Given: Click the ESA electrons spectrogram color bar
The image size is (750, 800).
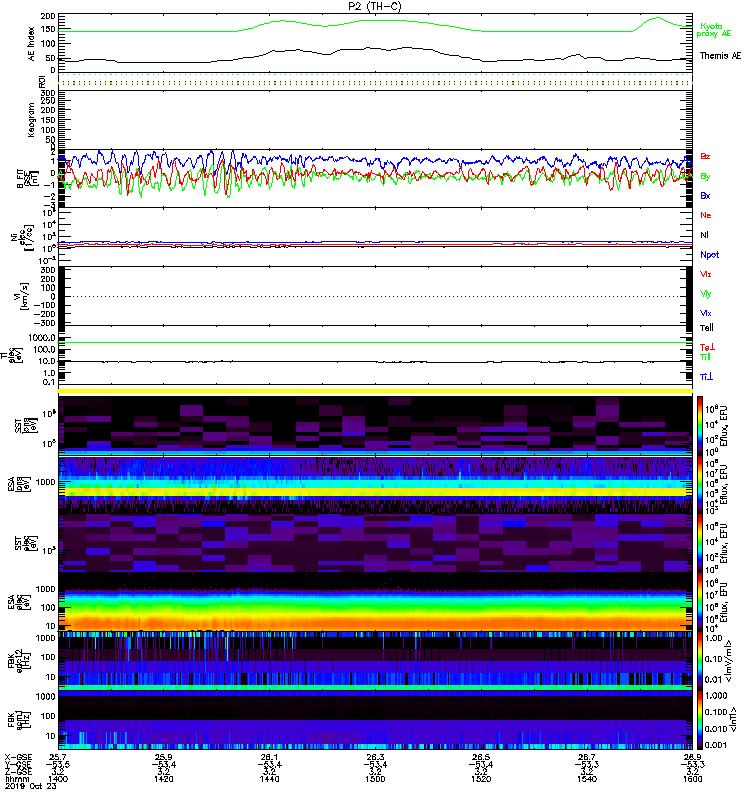Looking at the screenshot, I should tap(700, 602).
